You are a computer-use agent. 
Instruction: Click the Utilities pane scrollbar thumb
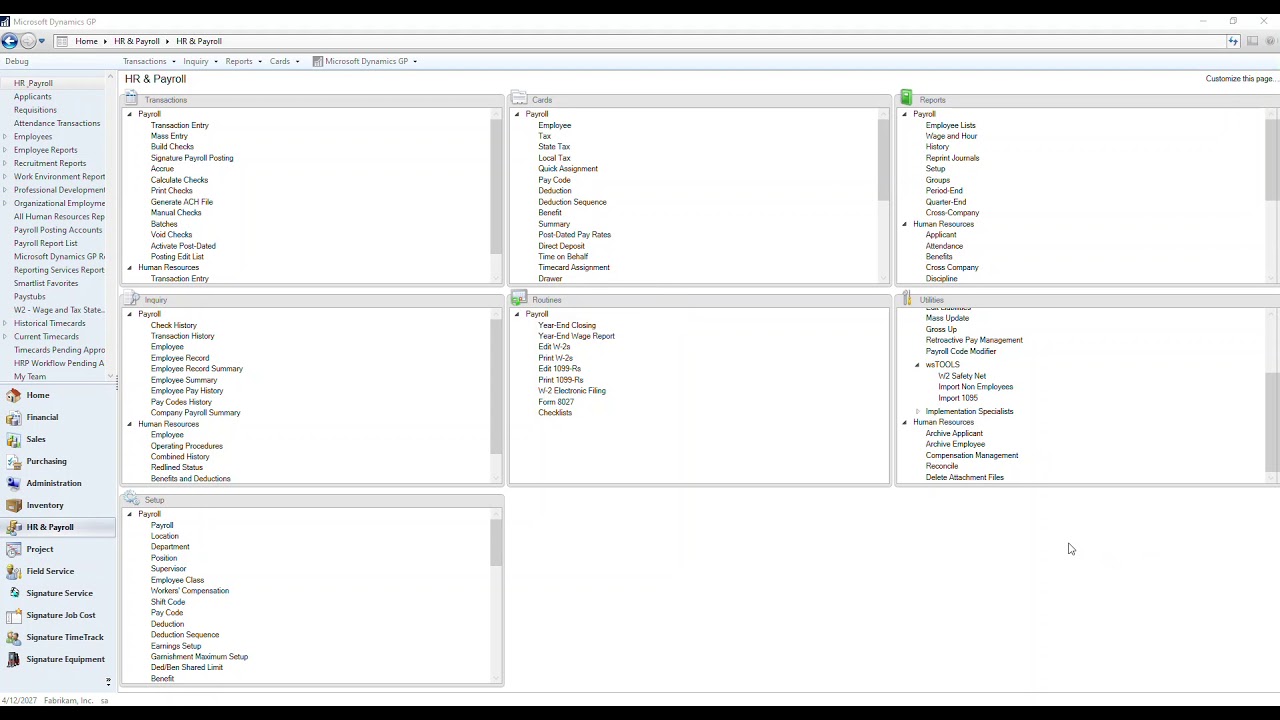tap(1272, 420)
